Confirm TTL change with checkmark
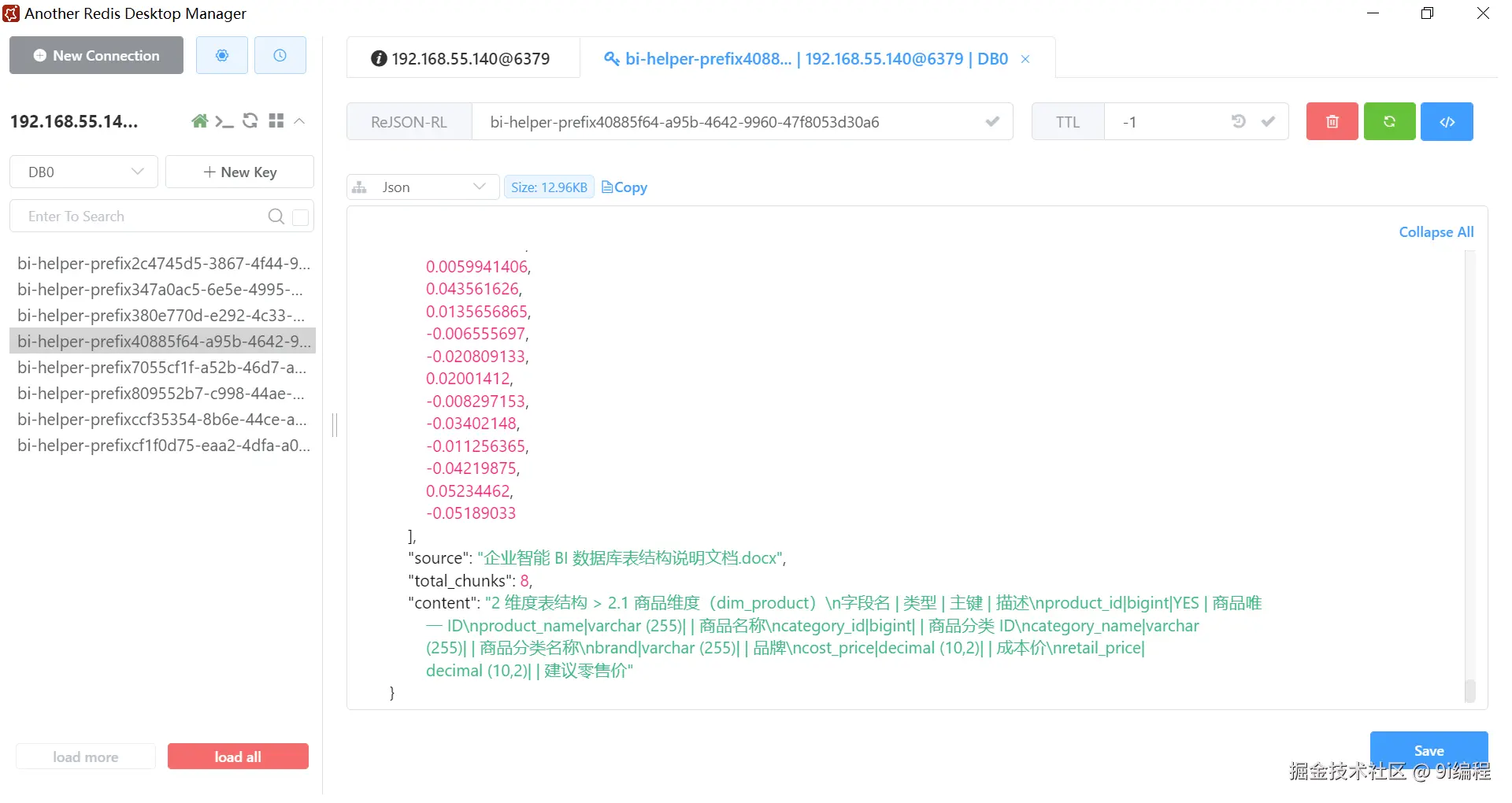 (1268, 121)
